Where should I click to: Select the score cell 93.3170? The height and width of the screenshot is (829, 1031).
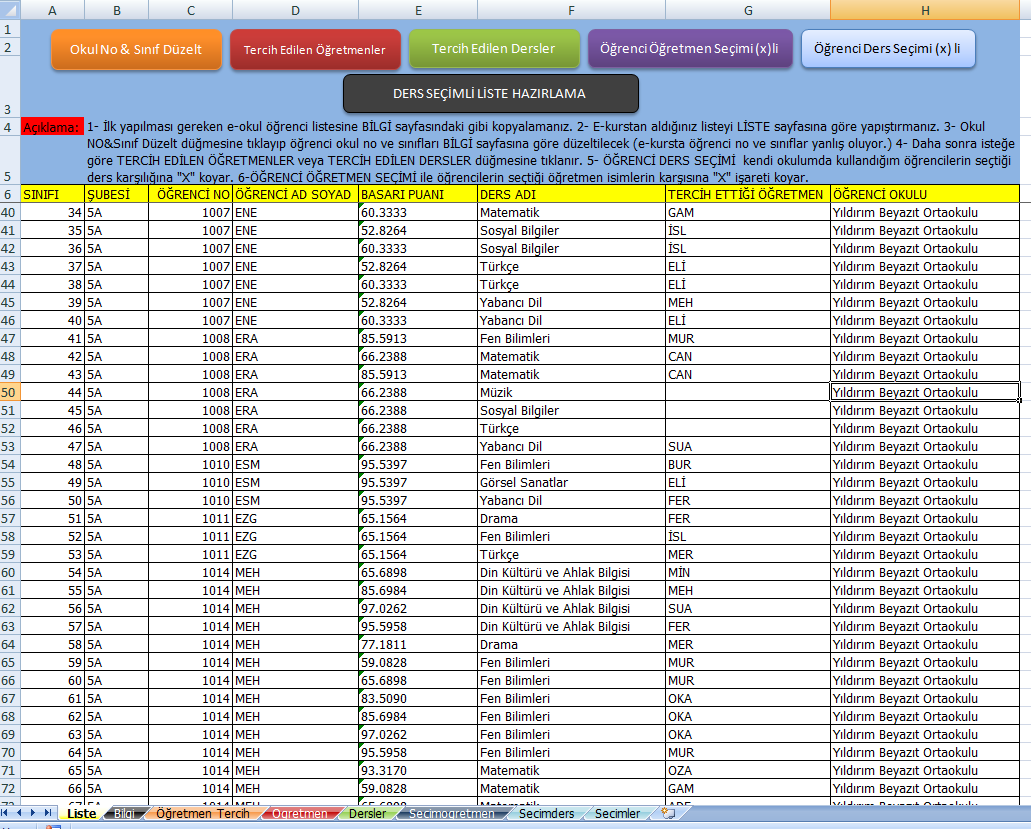coord(418,770)
